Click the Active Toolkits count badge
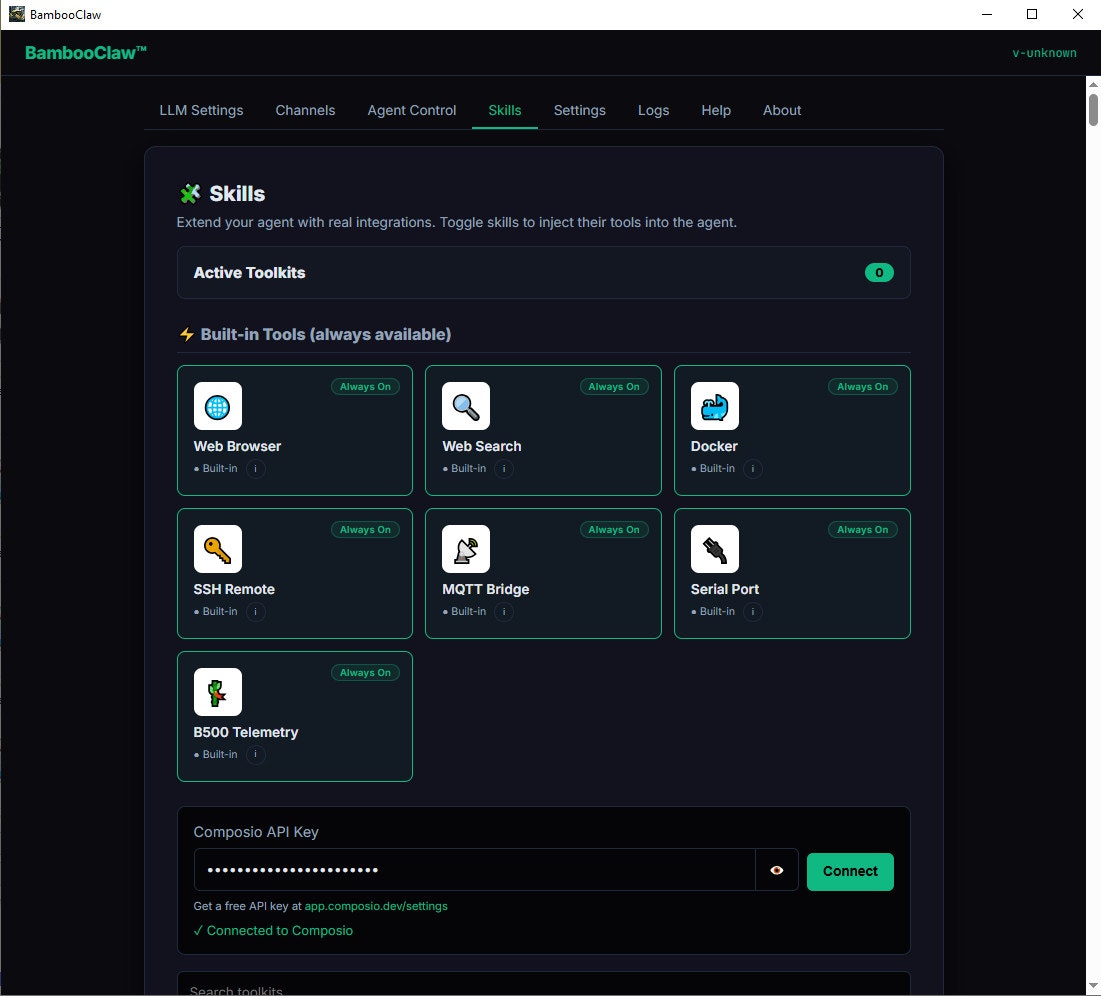The image size is (1101, 996). tap(879, 273)
